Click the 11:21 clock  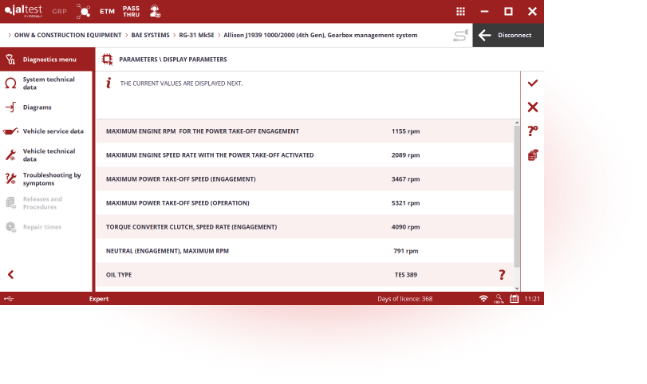pyautogui.click(x=532, y=299)
